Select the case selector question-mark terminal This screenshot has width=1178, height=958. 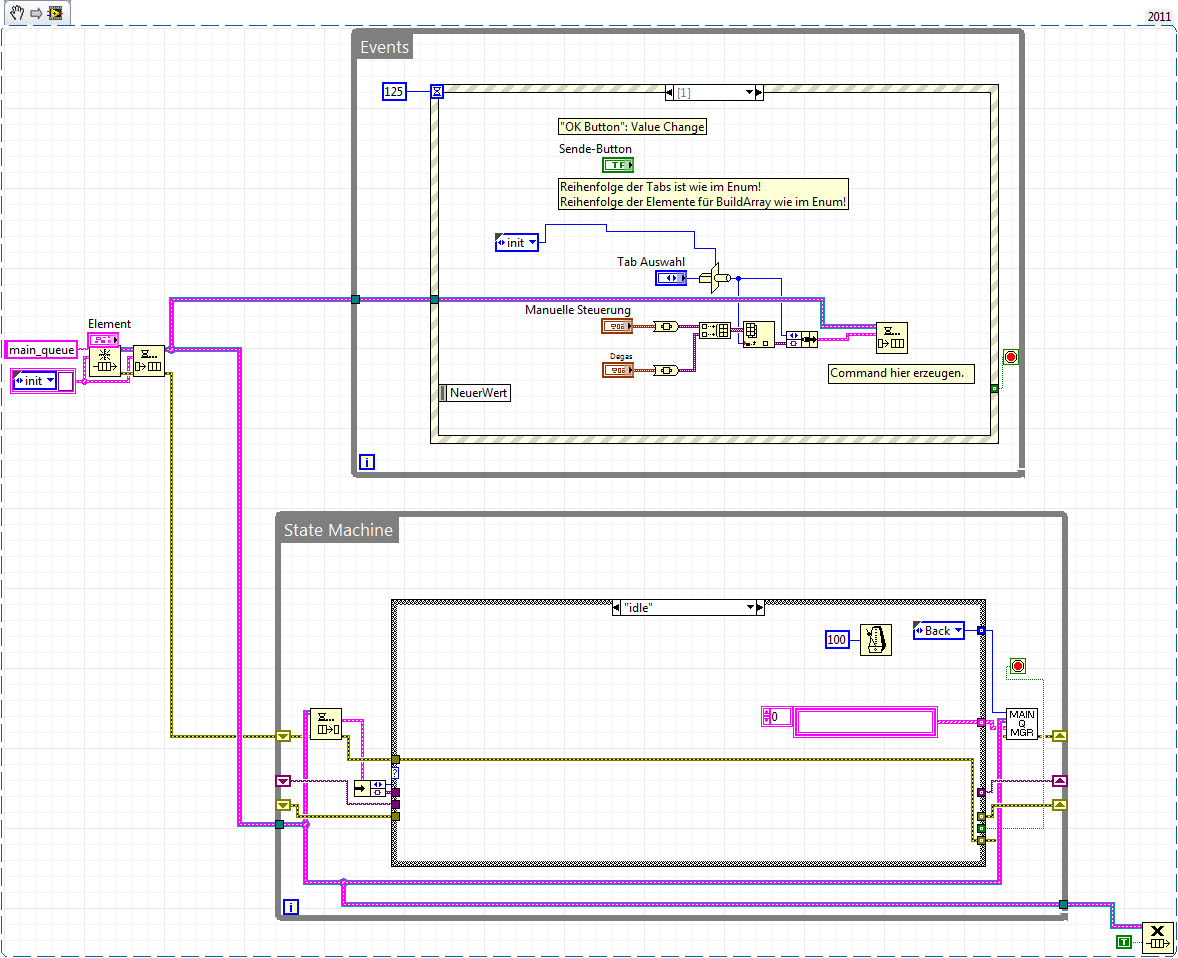pyautogui.click(x=395, y=772)
